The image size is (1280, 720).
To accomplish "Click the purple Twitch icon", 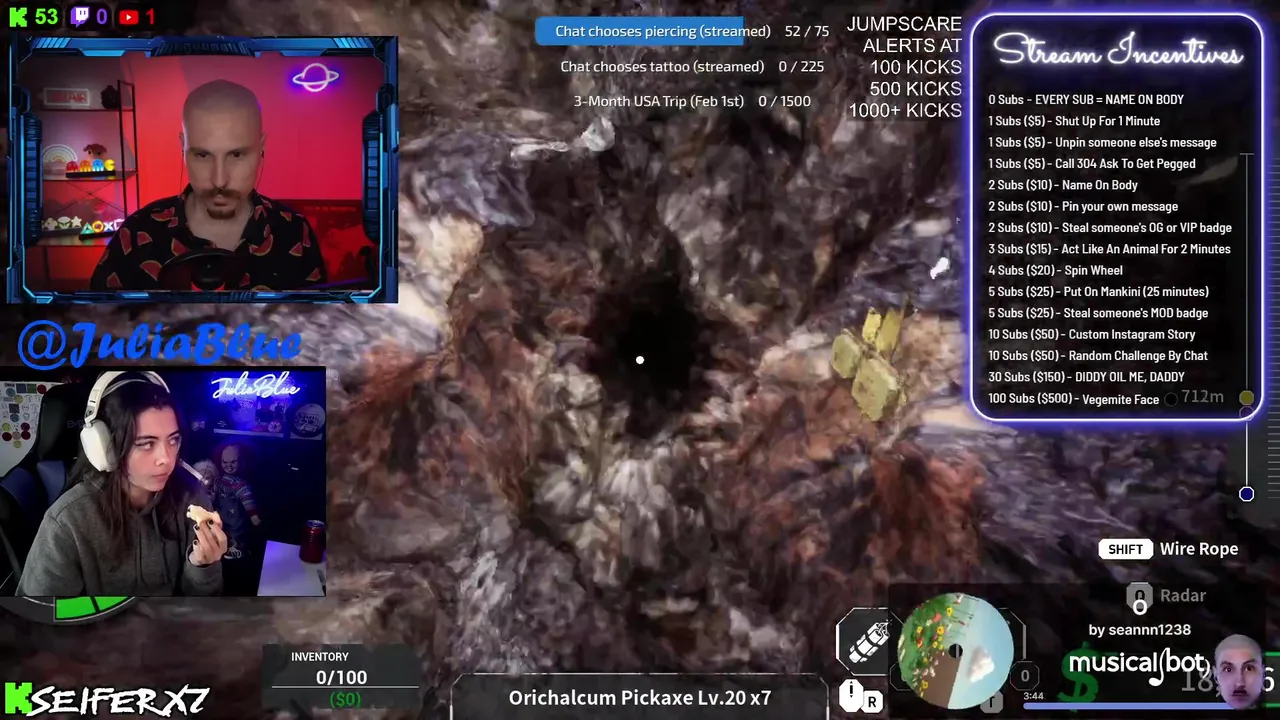I will (79, 17).
